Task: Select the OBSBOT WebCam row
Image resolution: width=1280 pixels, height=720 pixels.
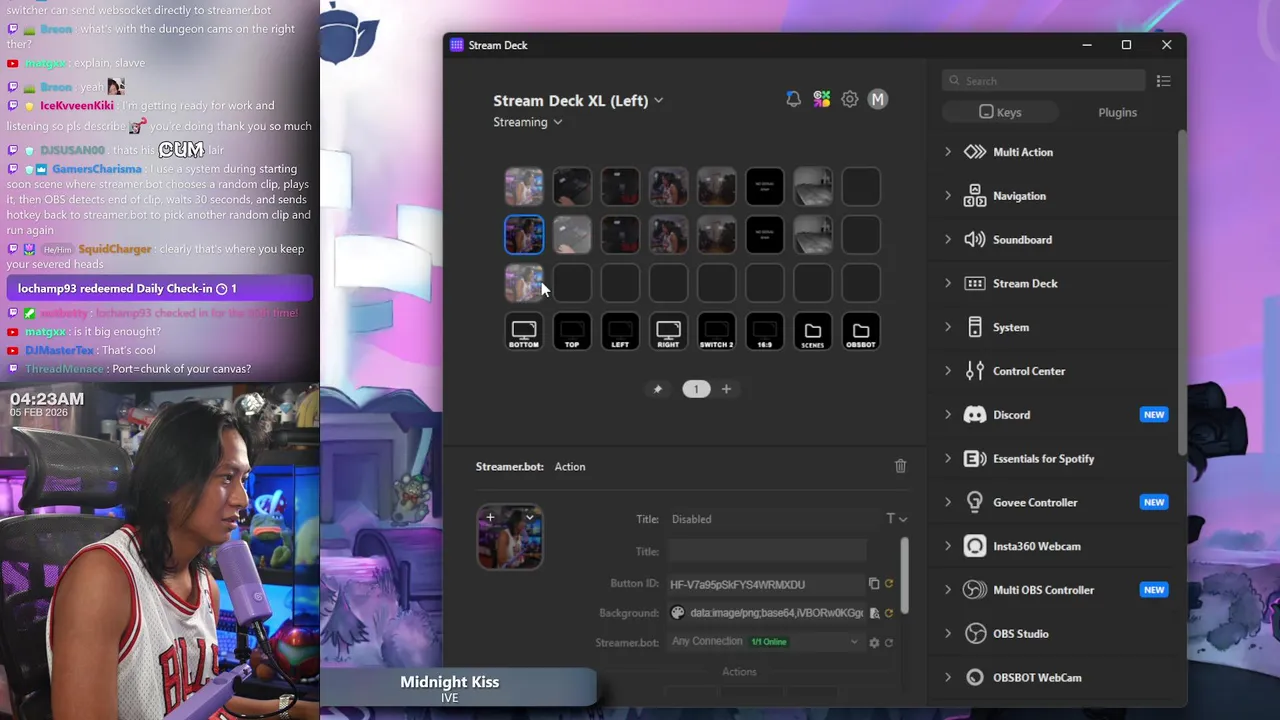Action: click(x=1056, y=678)
